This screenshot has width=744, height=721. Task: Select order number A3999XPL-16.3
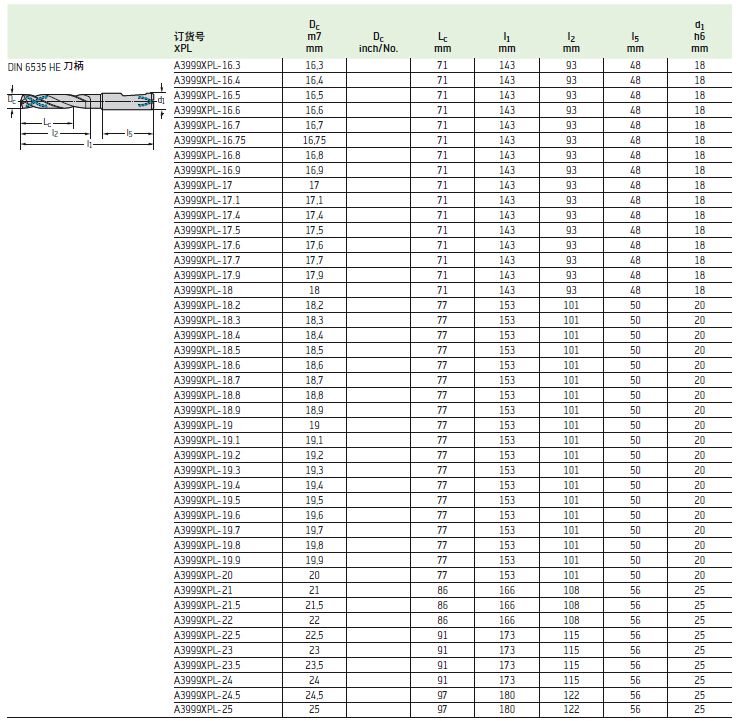click(207, 65)
